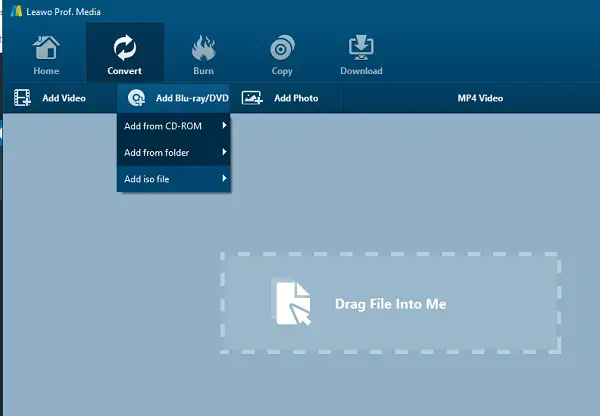The width and height of the screenshot is (600, 416).
Task: Click the Home tab label
Action: tap(46, 71)
